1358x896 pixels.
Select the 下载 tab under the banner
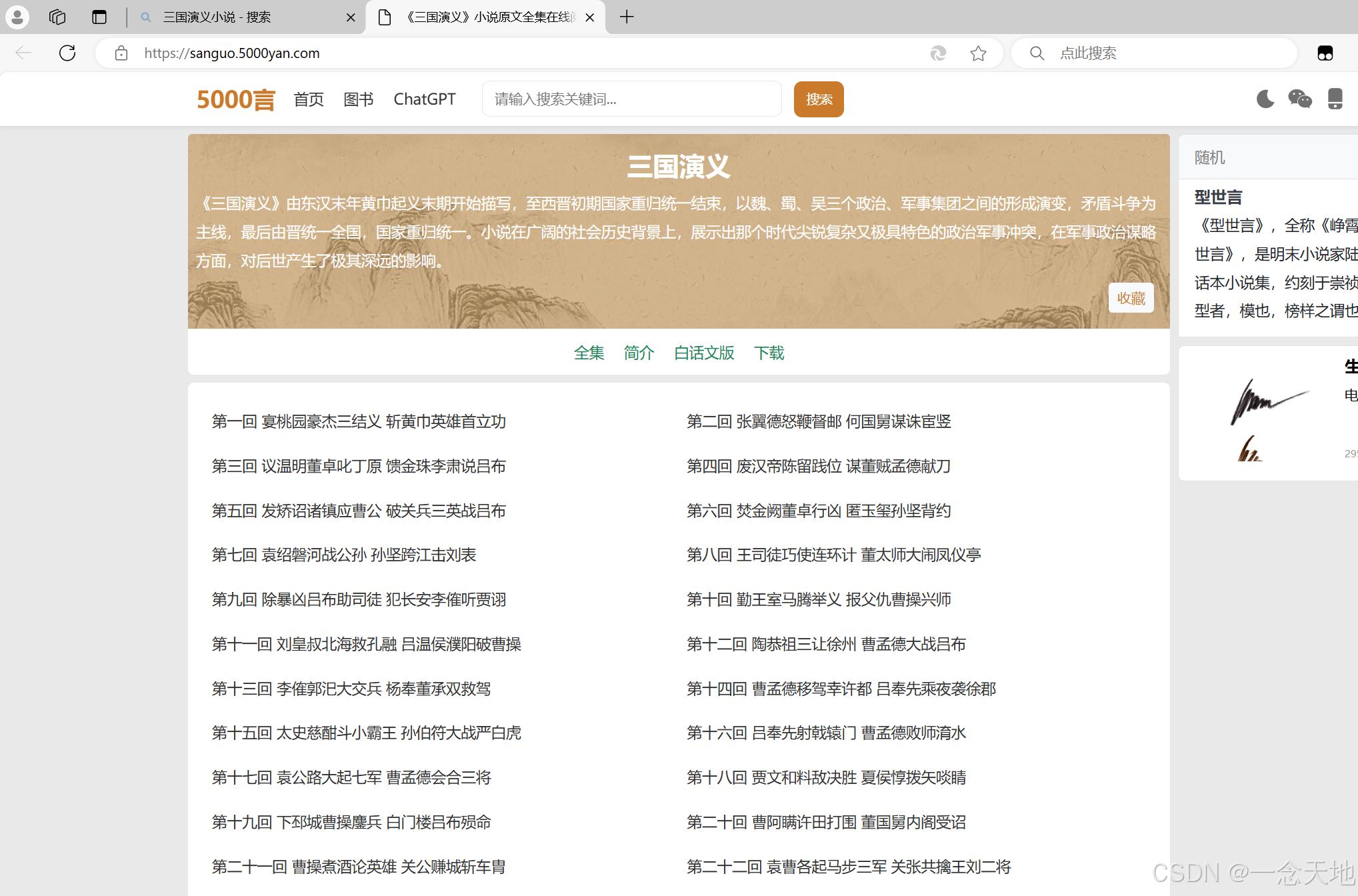[x=769, y=353]
